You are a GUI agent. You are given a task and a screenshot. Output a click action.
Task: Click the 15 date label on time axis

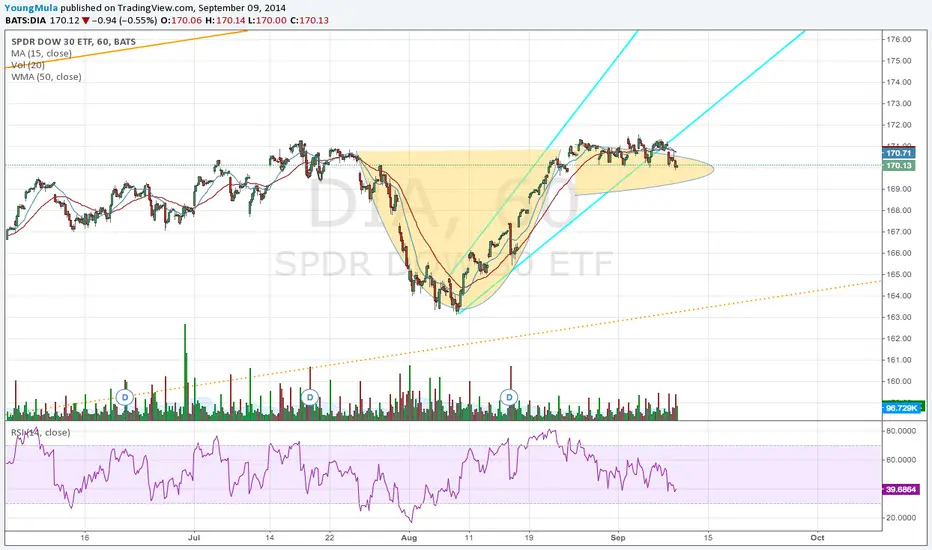pos(708,538)
